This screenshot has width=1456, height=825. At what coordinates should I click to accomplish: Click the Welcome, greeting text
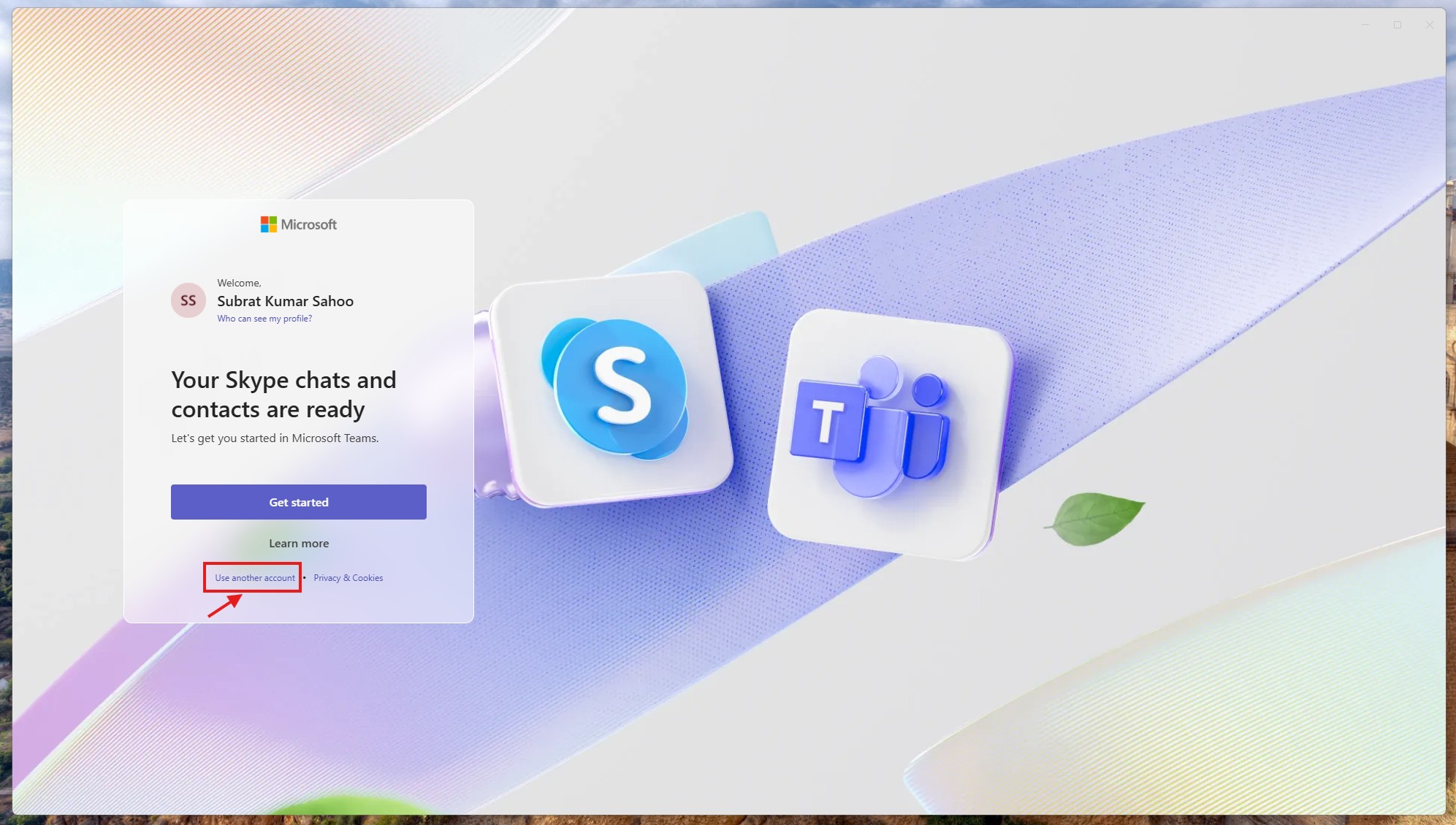tap(239, 283)
